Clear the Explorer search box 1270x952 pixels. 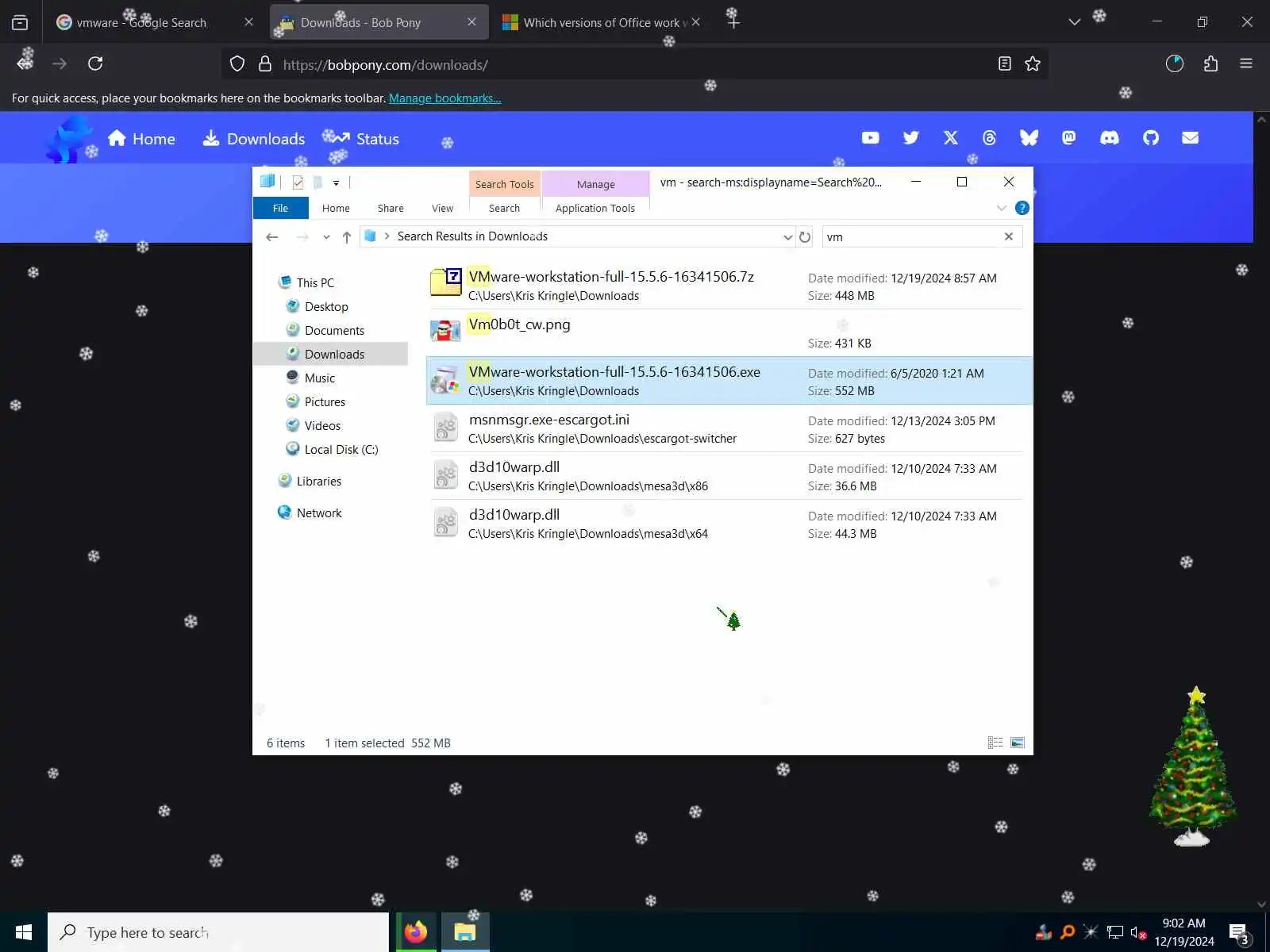1009,236
